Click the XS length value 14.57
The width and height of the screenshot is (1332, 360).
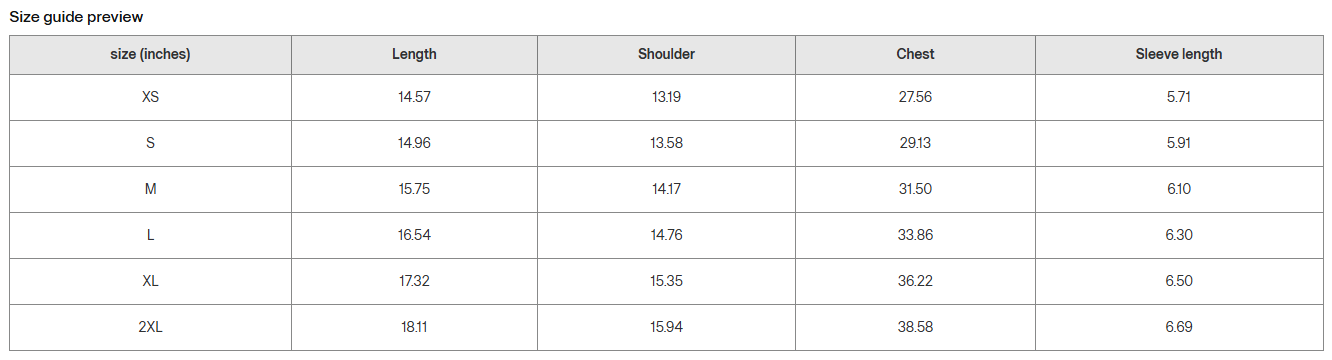(414, 97)
